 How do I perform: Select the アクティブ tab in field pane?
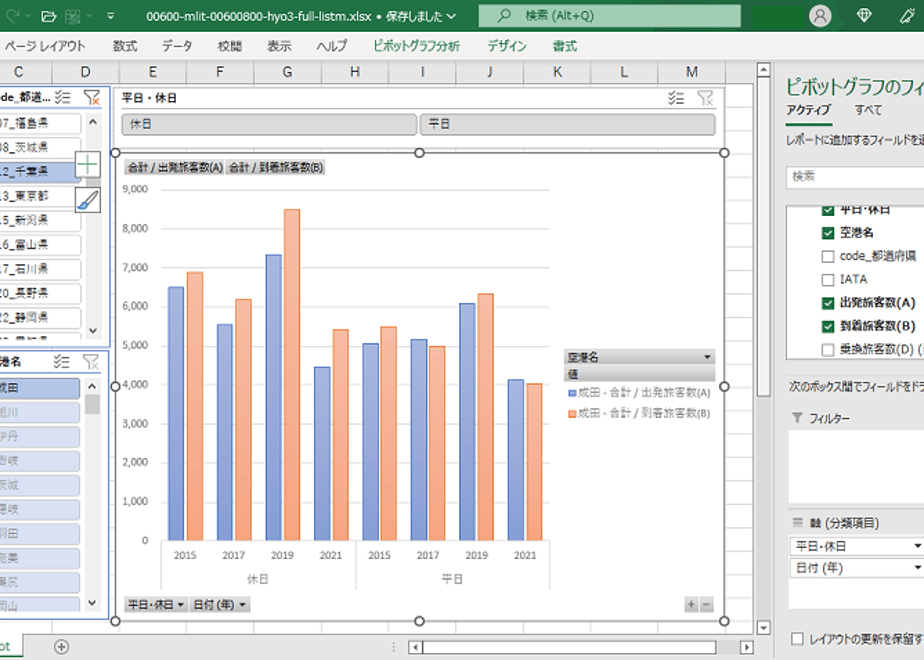tap(808, 110)
